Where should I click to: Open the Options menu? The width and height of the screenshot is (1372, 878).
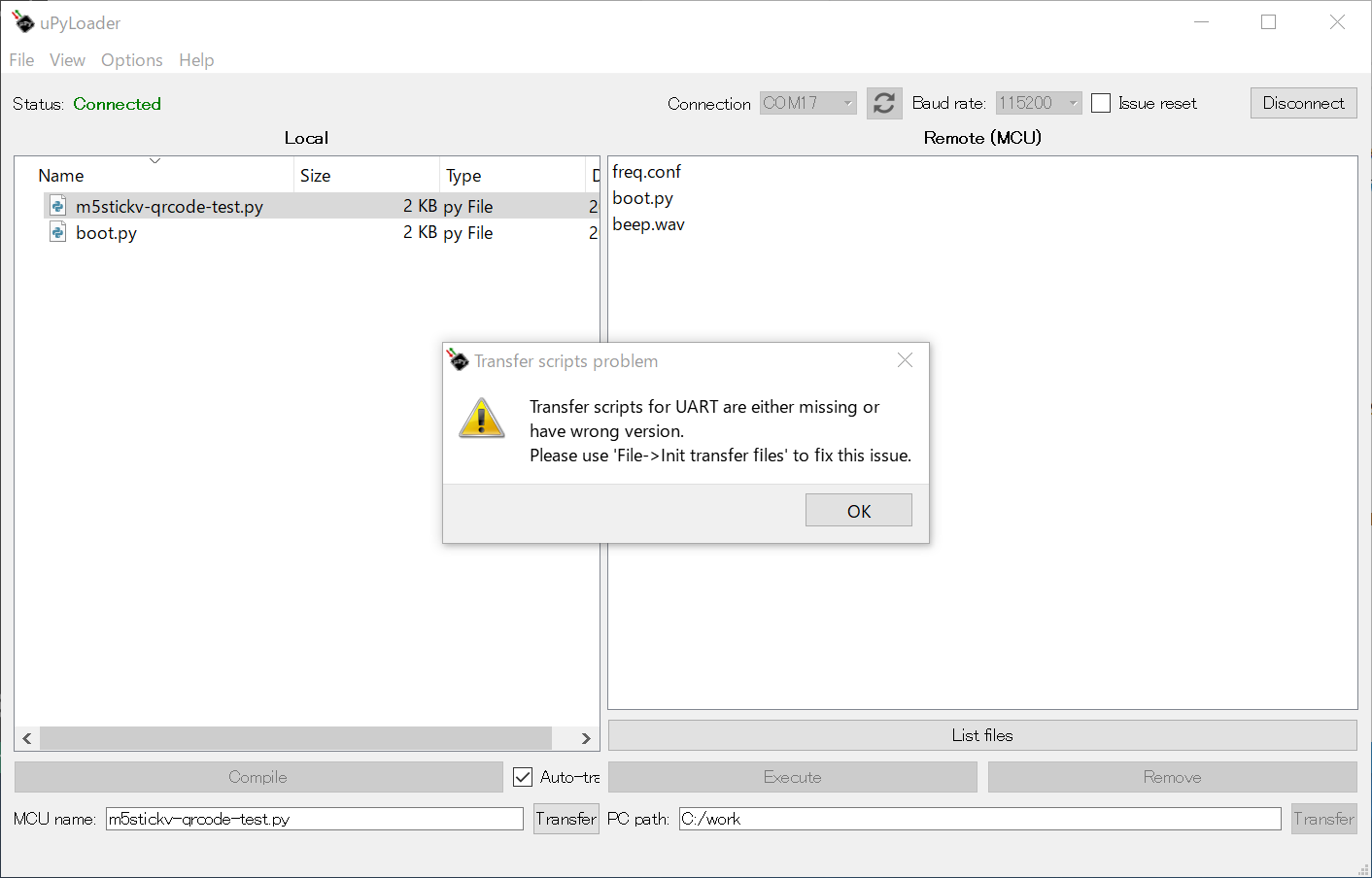tap(131, 60)
